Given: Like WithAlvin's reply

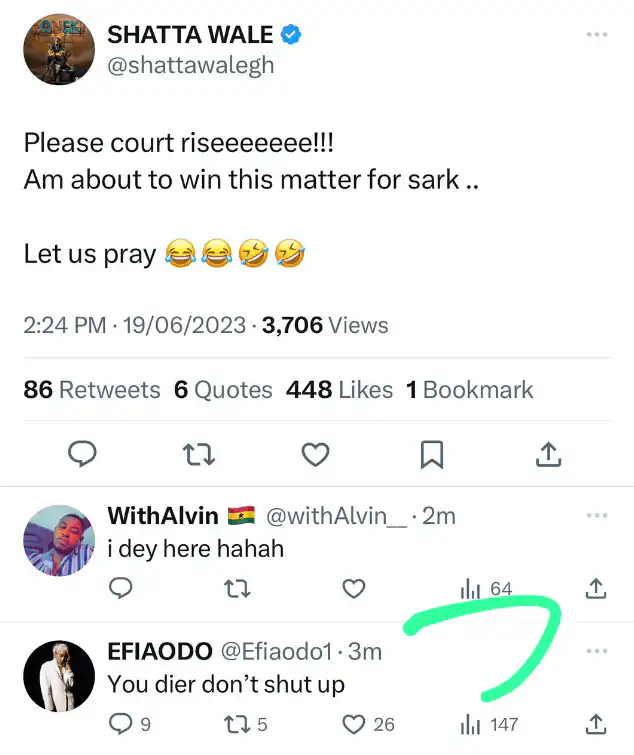Looking at the screenshot, I should (x=353, y=589).
